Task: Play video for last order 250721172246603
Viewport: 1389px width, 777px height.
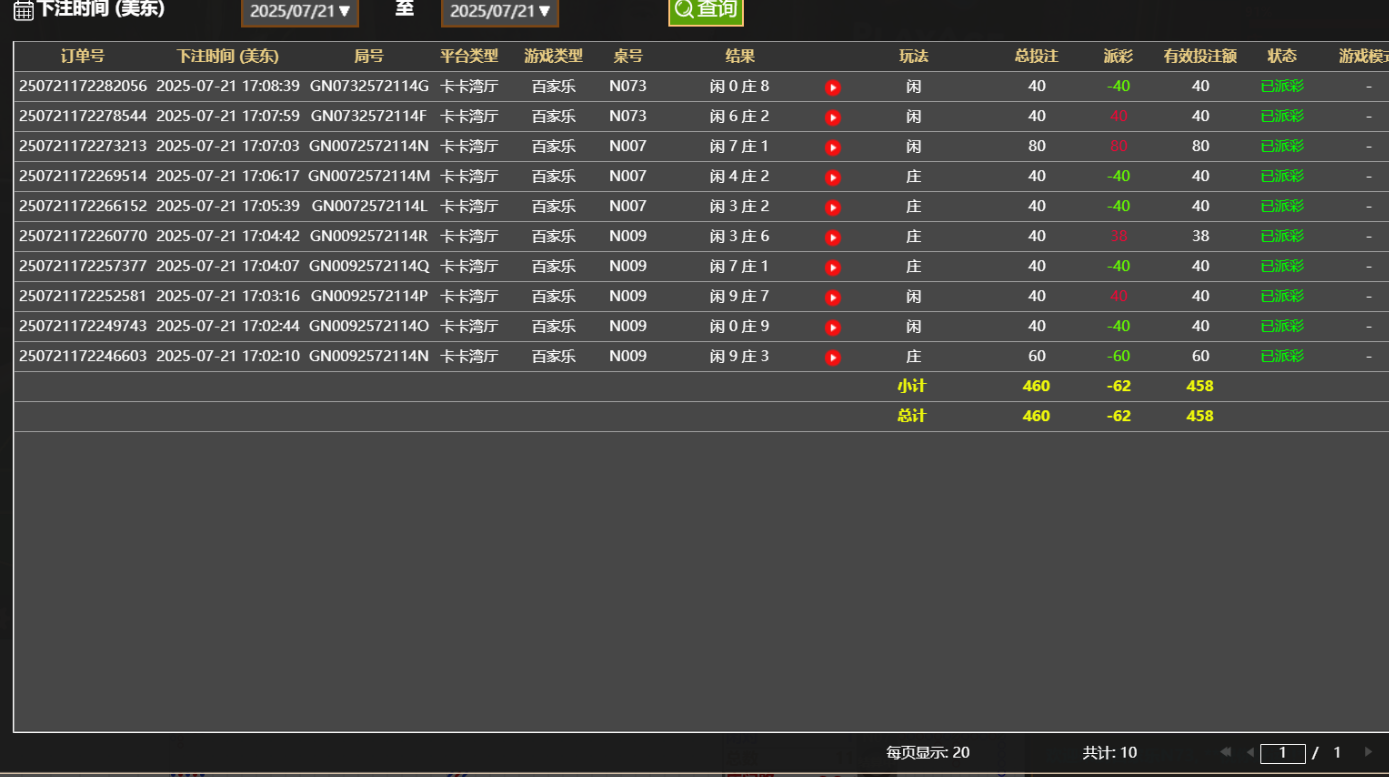Action: [832, 356]
